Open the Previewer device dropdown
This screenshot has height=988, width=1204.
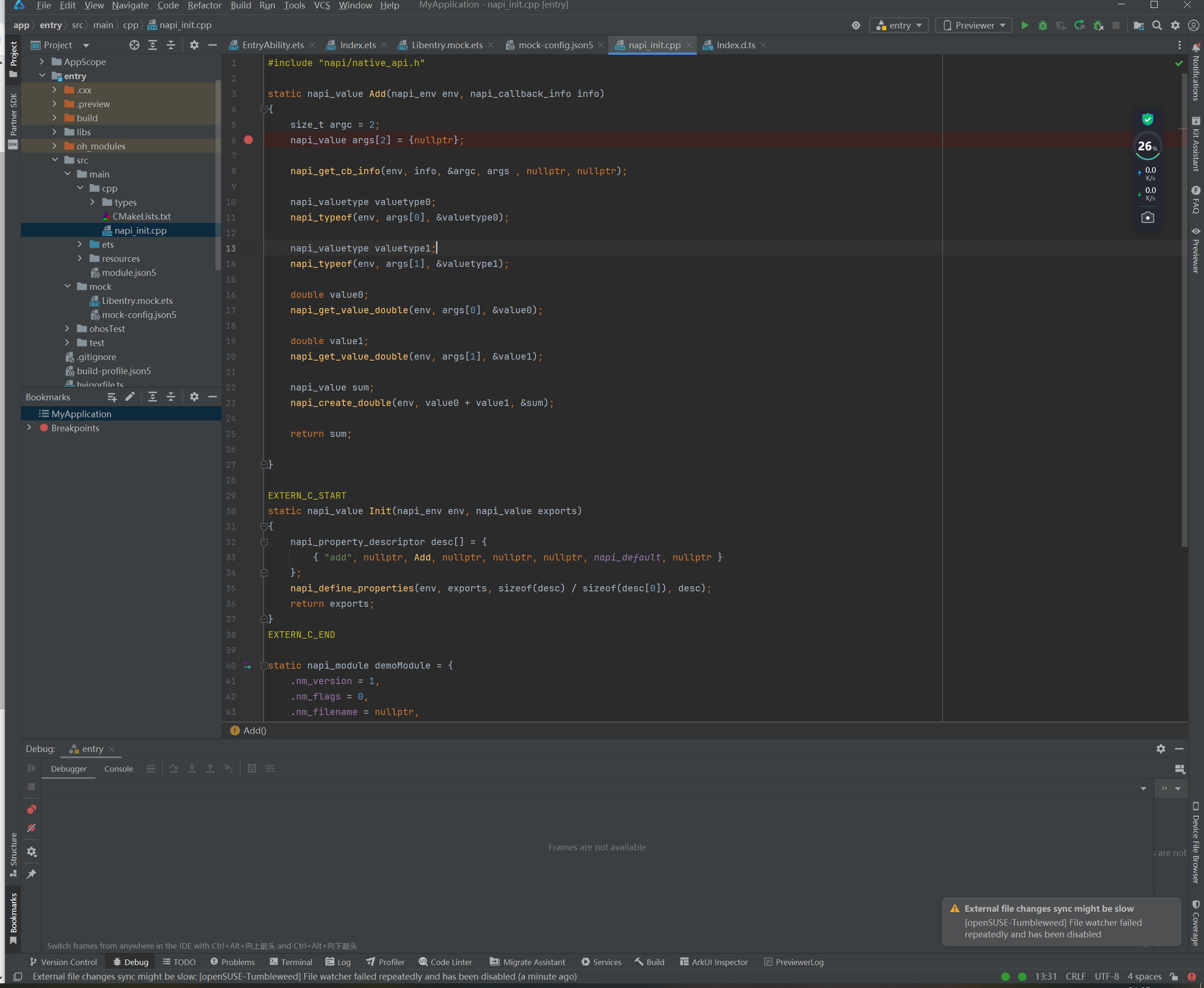(x=974, y=25)
